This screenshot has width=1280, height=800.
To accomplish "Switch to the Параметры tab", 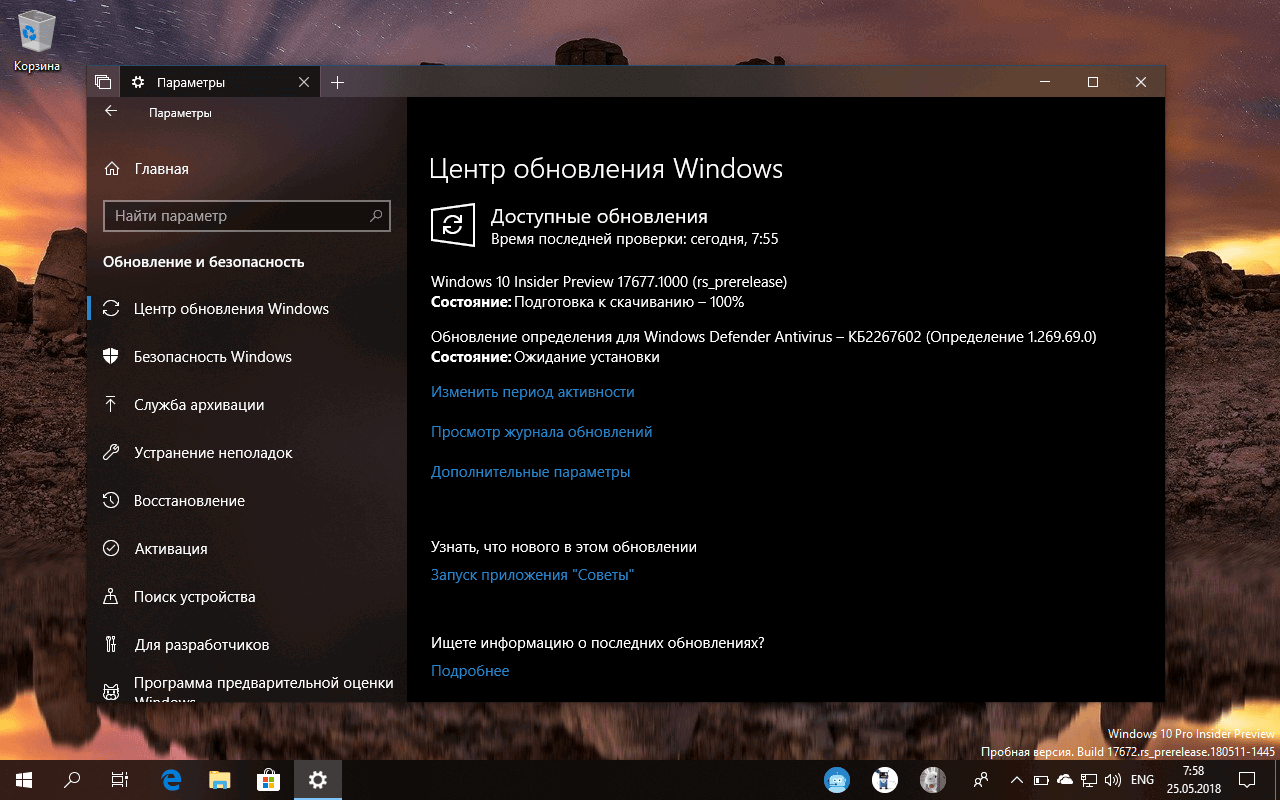I will point(219,82).
